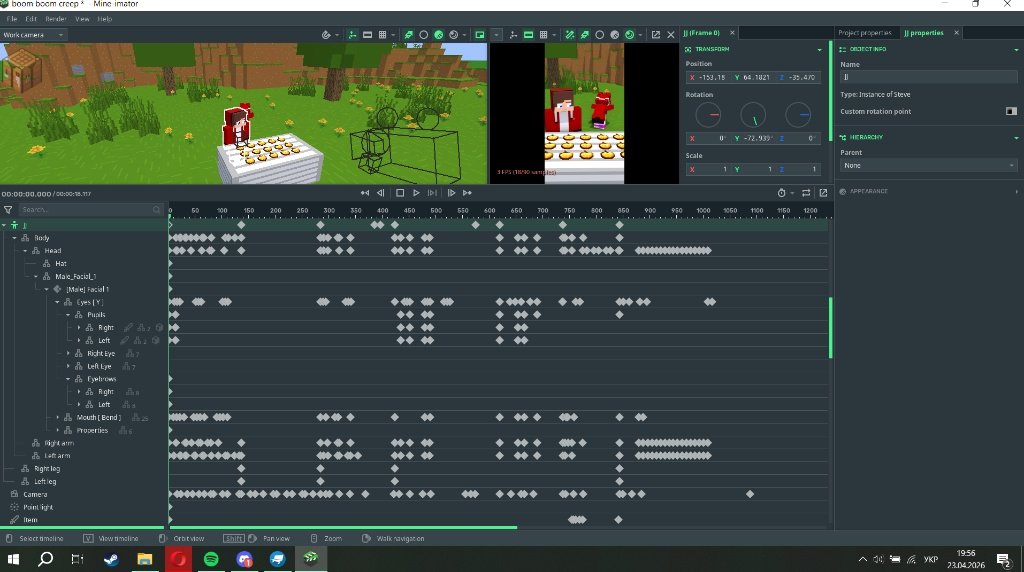Viewport: 1024px width, 572px height.
Task: Open the Parent dropdown set to None
Action: tap(928, 165)
